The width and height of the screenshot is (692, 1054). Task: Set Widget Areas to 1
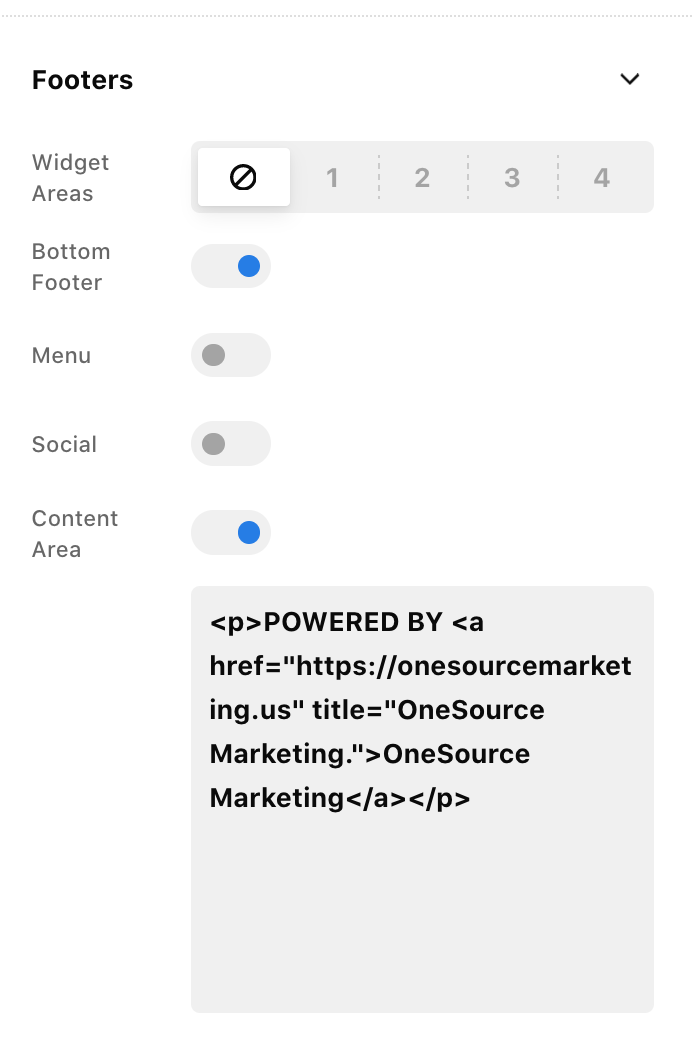coord(332,178)
